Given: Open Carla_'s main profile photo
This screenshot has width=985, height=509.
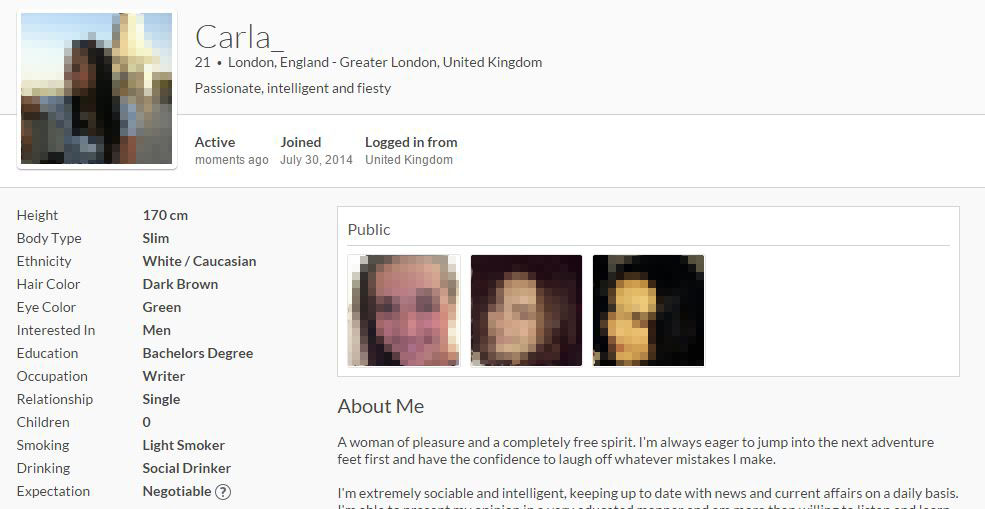Looking at the screenshot, I should [97, 89].
